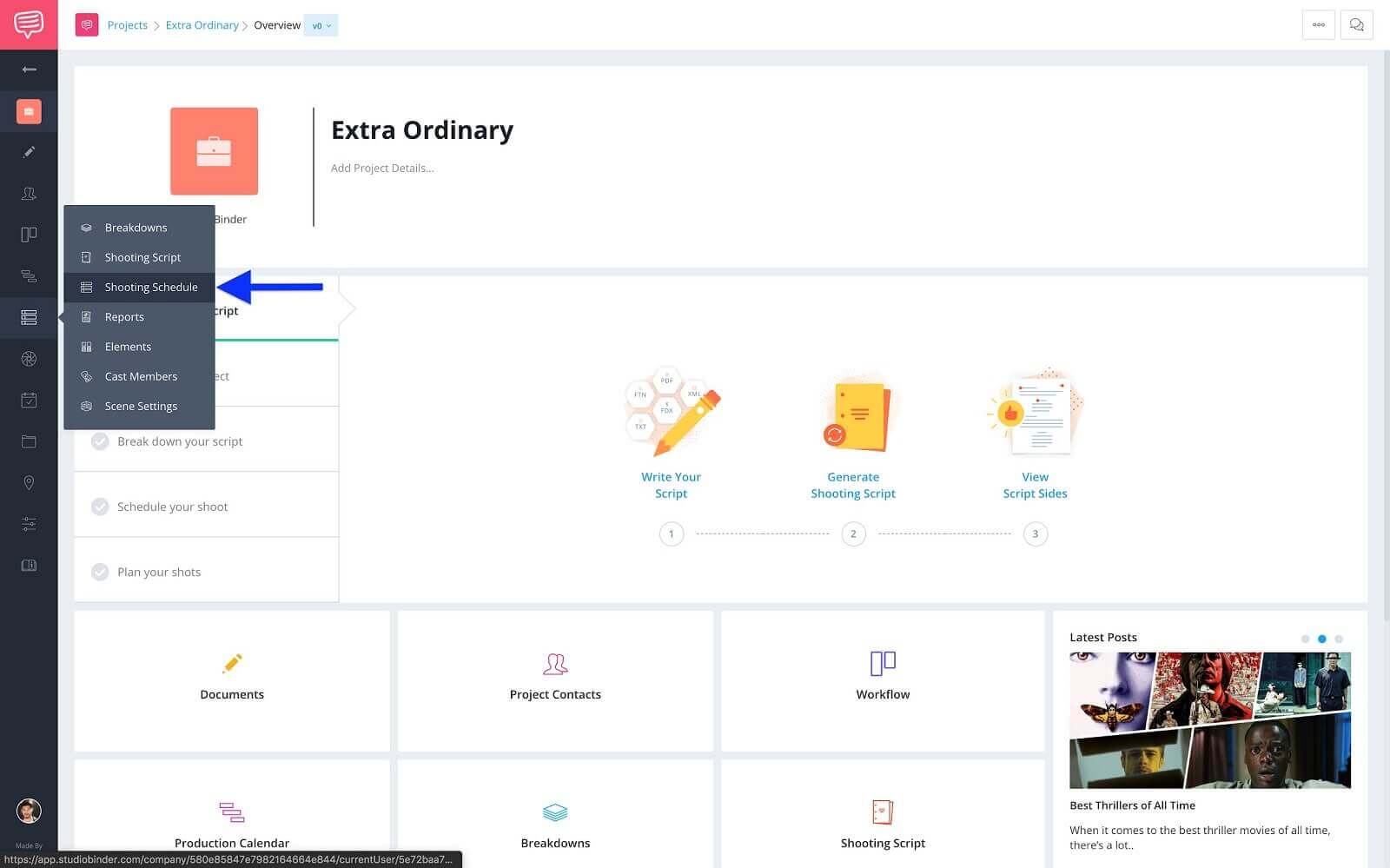
Task: Click the Projects breadcrumb link
Action: point(127,25)
